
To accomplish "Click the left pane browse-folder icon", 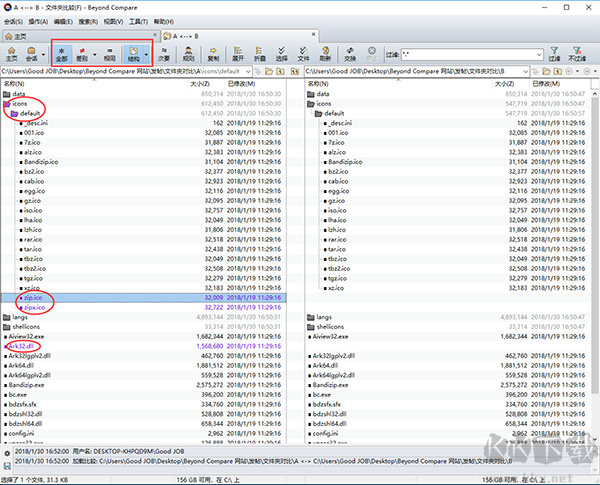I will coord(269,71).
